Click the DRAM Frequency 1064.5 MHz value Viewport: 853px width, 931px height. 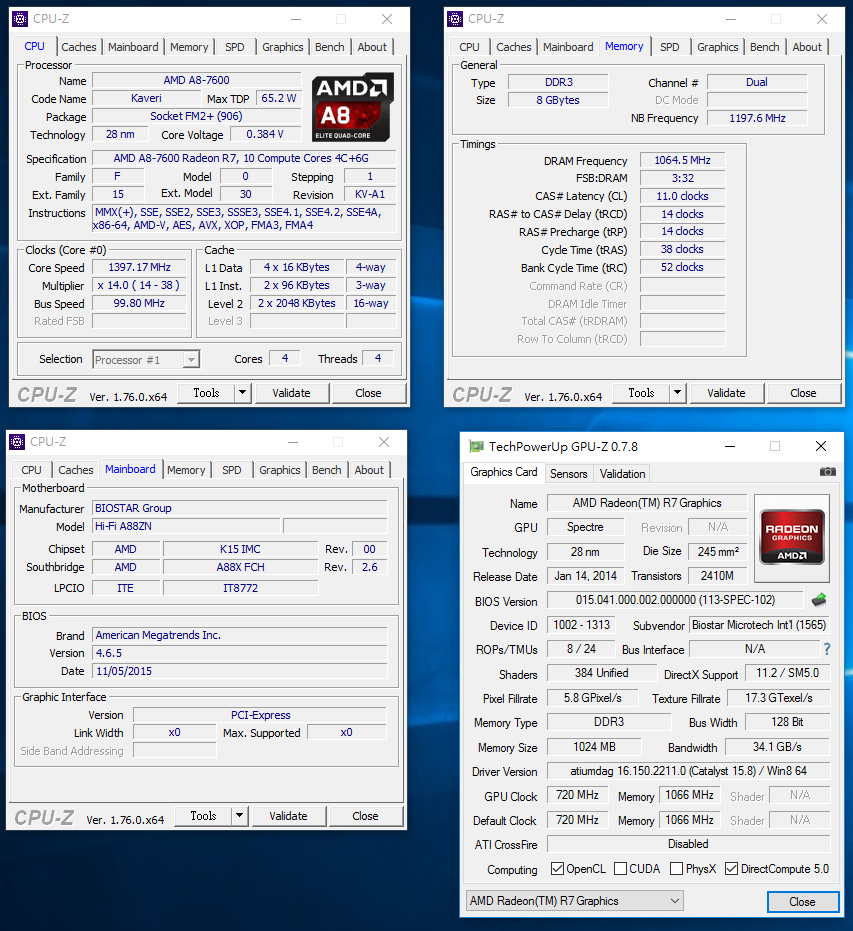[683, 160]
